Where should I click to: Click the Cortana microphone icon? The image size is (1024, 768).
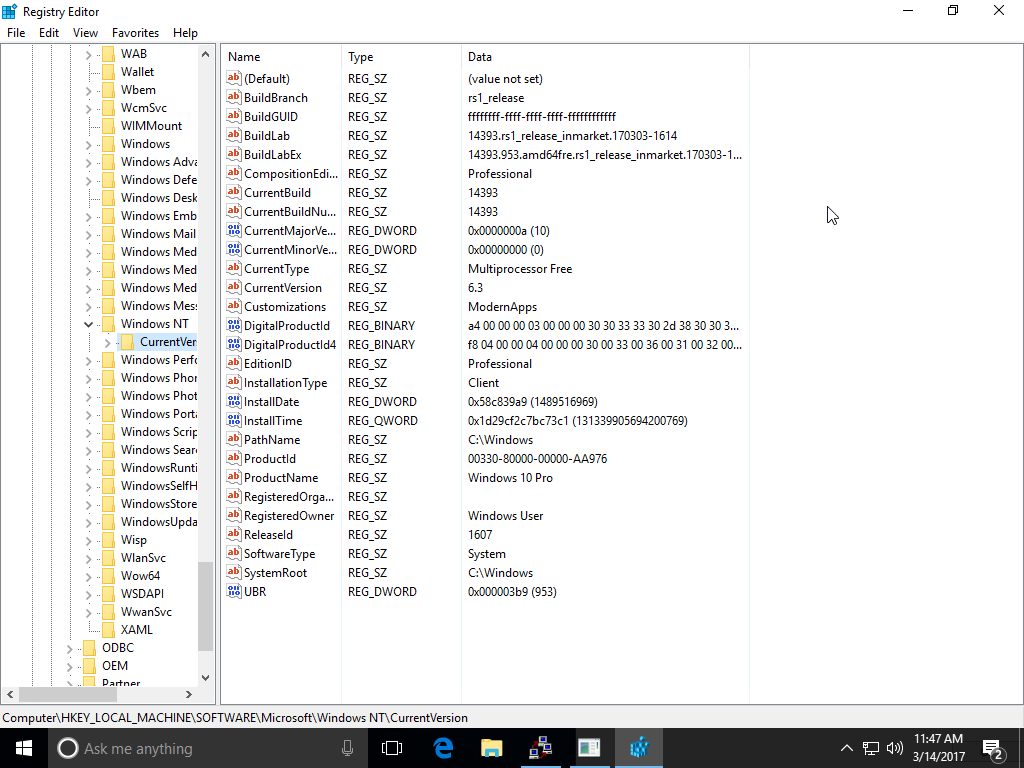[x=347, y=748]
